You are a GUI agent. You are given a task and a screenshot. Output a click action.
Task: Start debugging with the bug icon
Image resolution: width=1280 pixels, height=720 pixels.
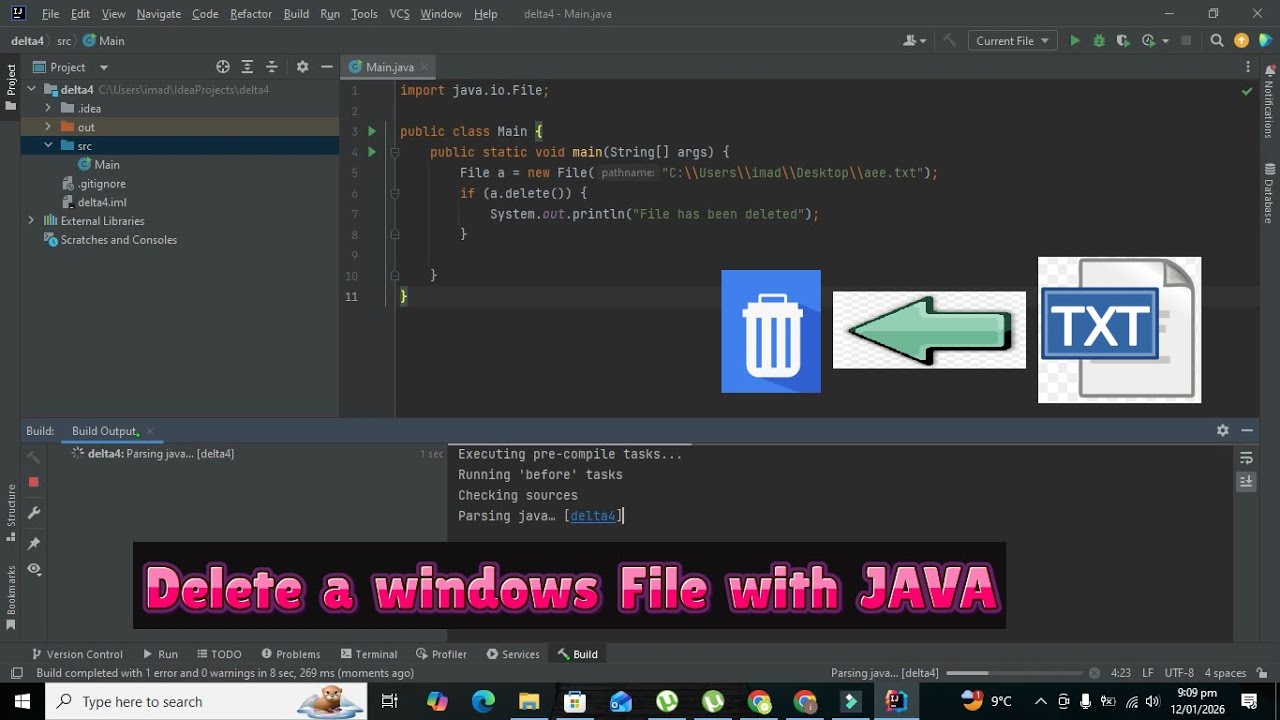[x=1099, y=41]
